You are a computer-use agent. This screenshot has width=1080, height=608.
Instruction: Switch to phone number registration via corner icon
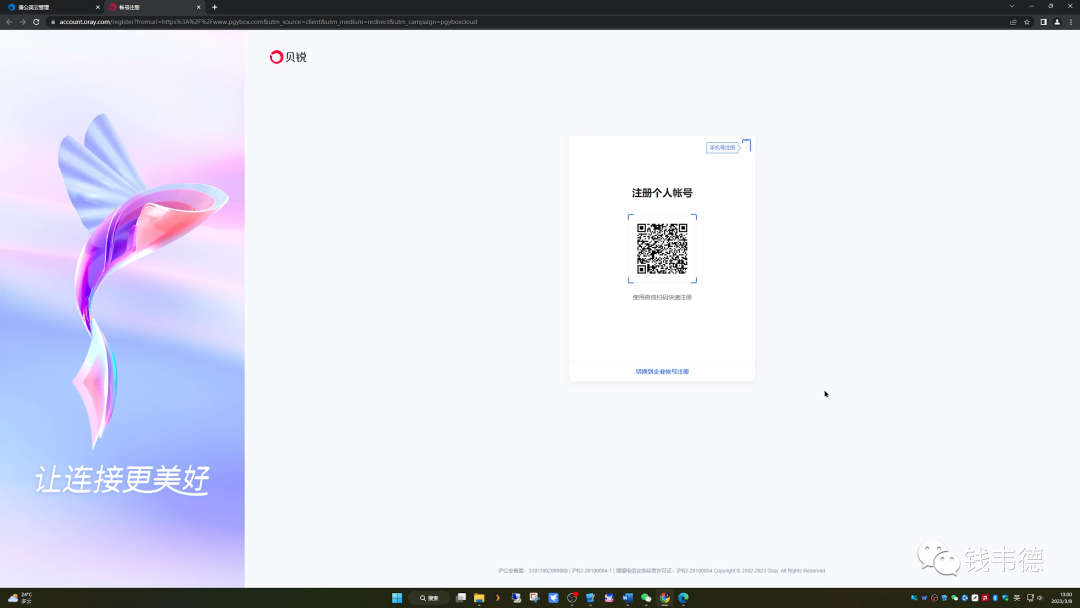(746, 145)
